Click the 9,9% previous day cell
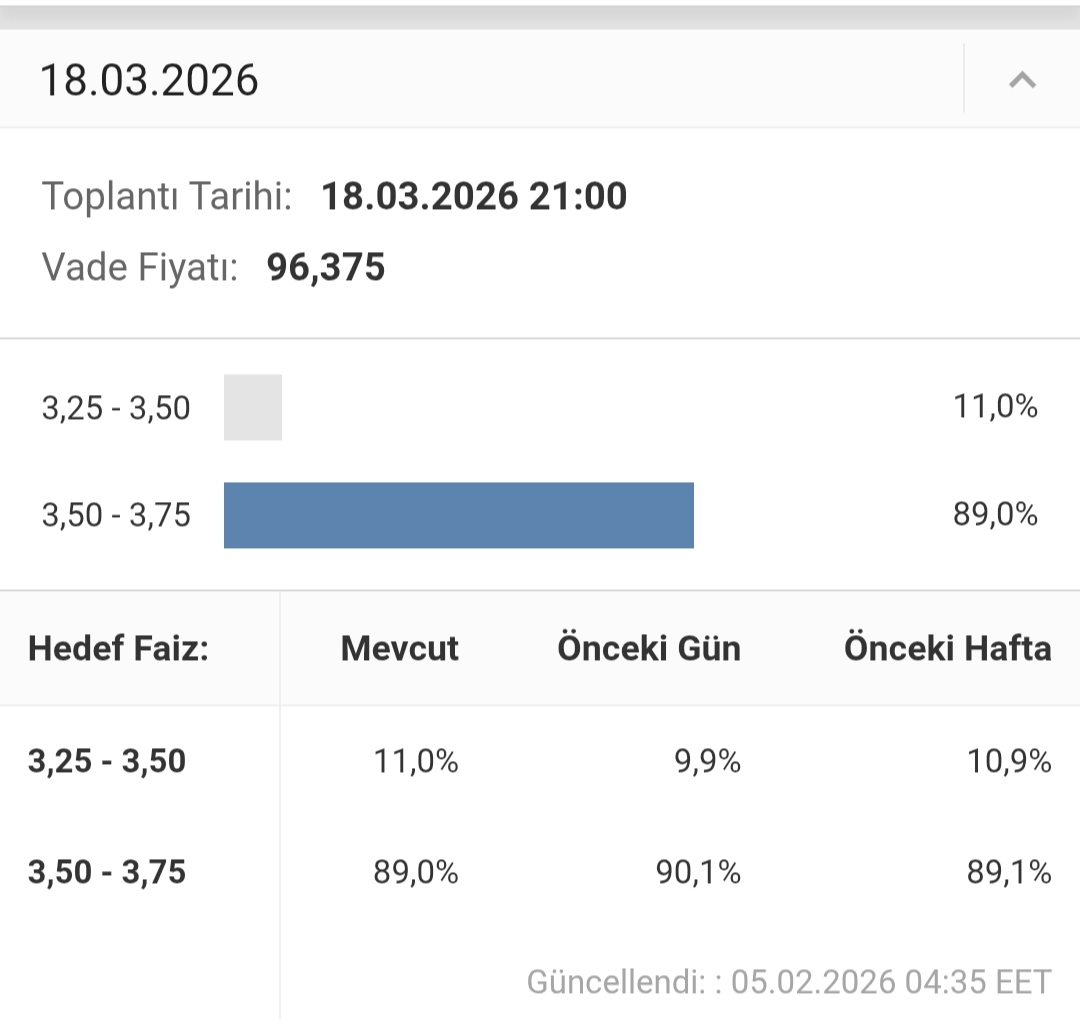The image size is (1080, 1019). (x=708, y=762)
